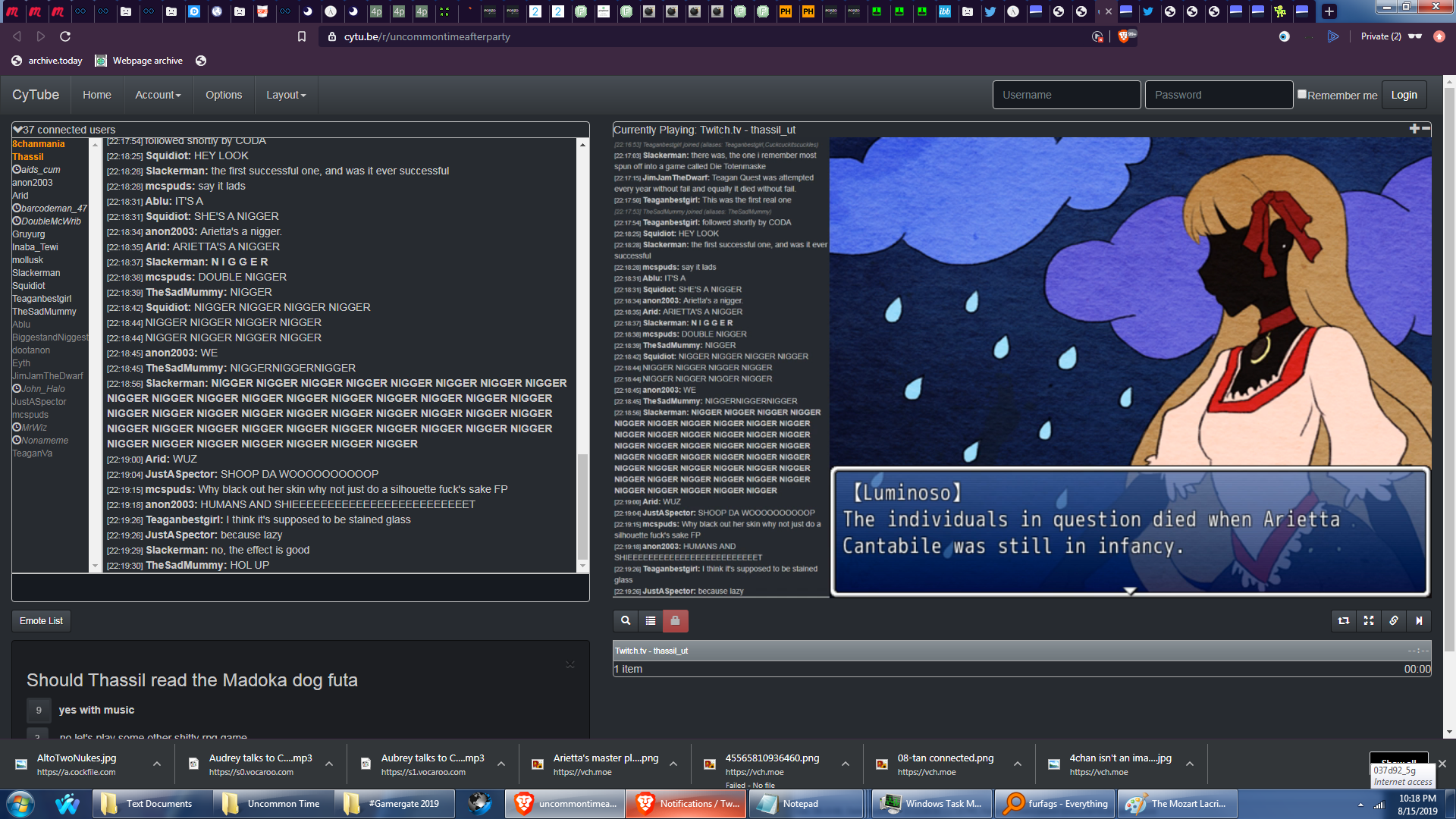
Task: Open furfags - Everything search window
Action: pos(1054,804)
